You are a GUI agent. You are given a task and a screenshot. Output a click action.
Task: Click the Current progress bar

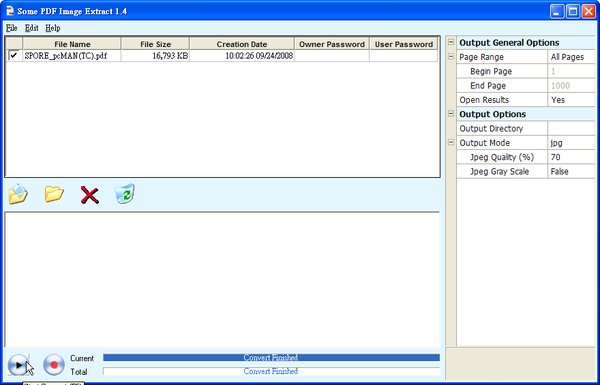click(271, 358)
